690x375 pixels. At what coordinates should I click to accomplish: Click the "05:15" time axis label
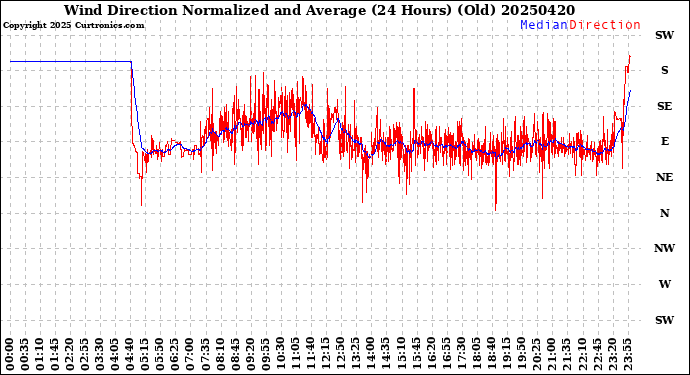[x=145, y=354]
